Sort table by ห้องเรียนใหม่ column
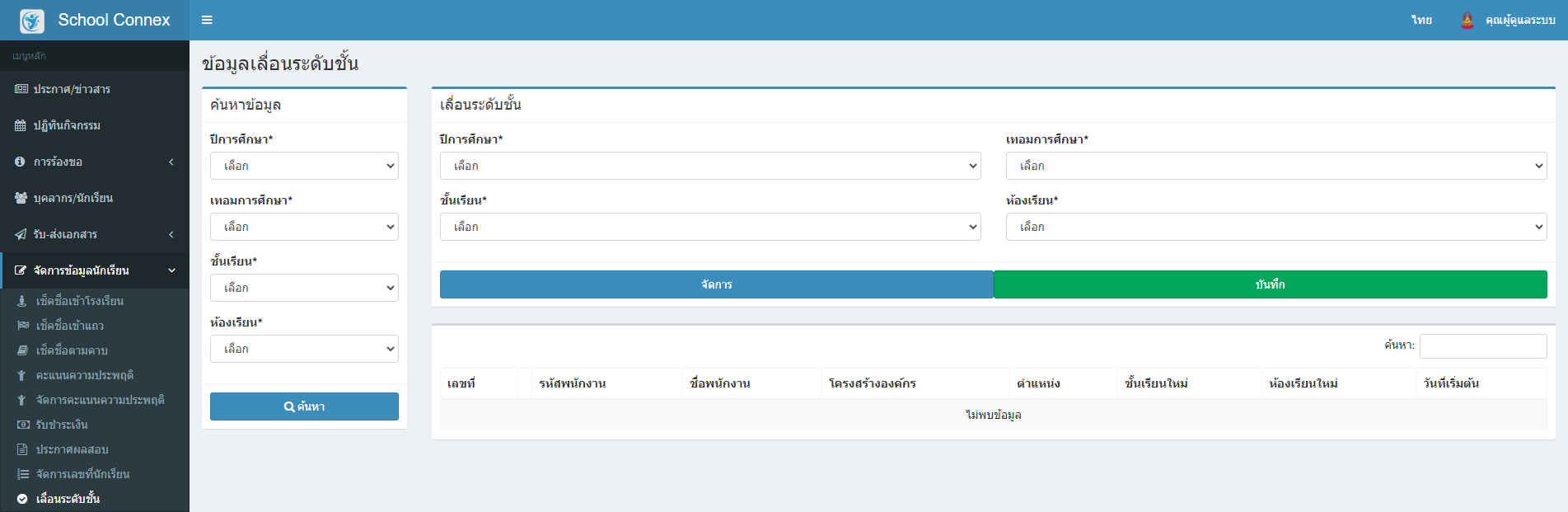This screenshot has height=512, width=1568. coord(1339,383)
